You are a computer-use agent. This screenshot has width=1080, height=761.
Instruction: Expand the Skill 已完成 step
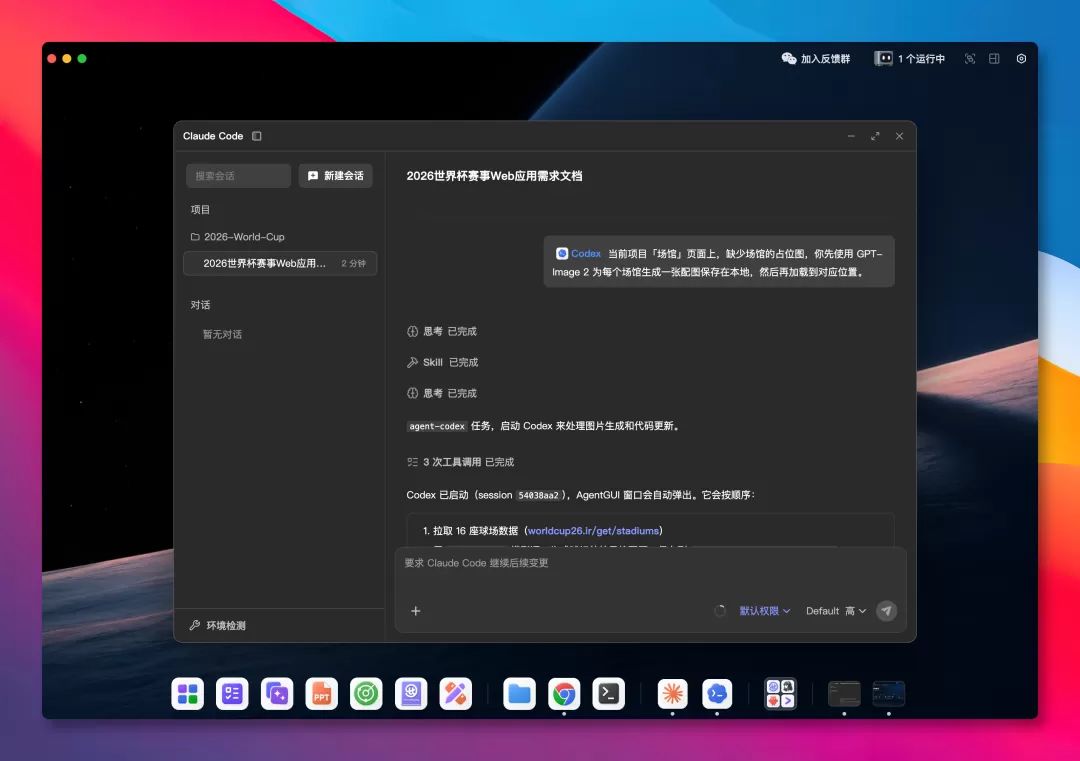click(442, 362)
